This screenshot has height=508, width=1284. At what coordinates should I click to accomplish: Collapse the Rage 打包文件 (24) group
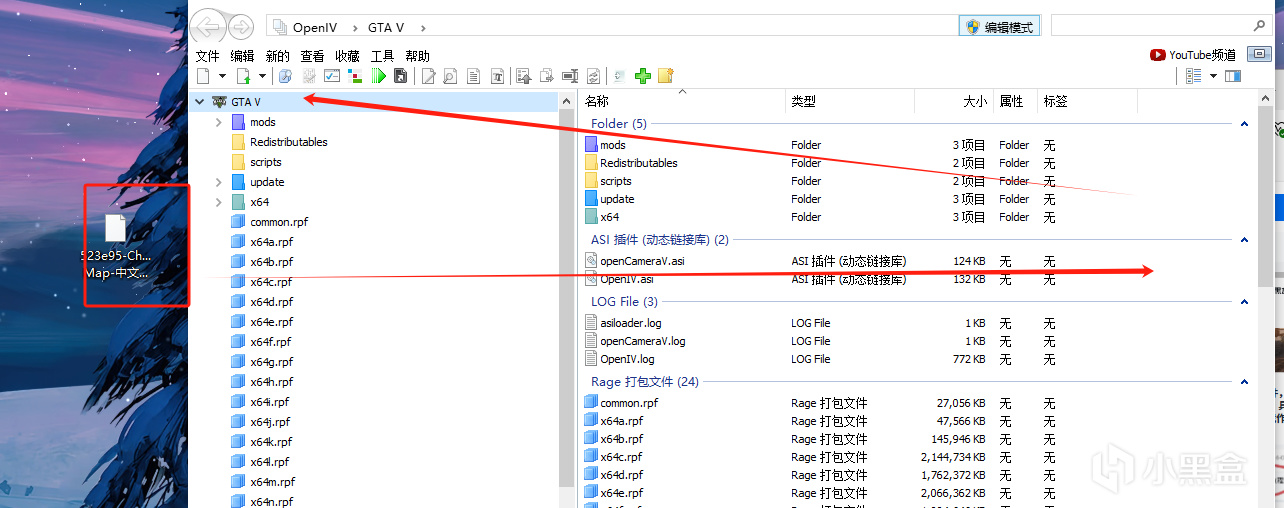(x=1244, y=382)
